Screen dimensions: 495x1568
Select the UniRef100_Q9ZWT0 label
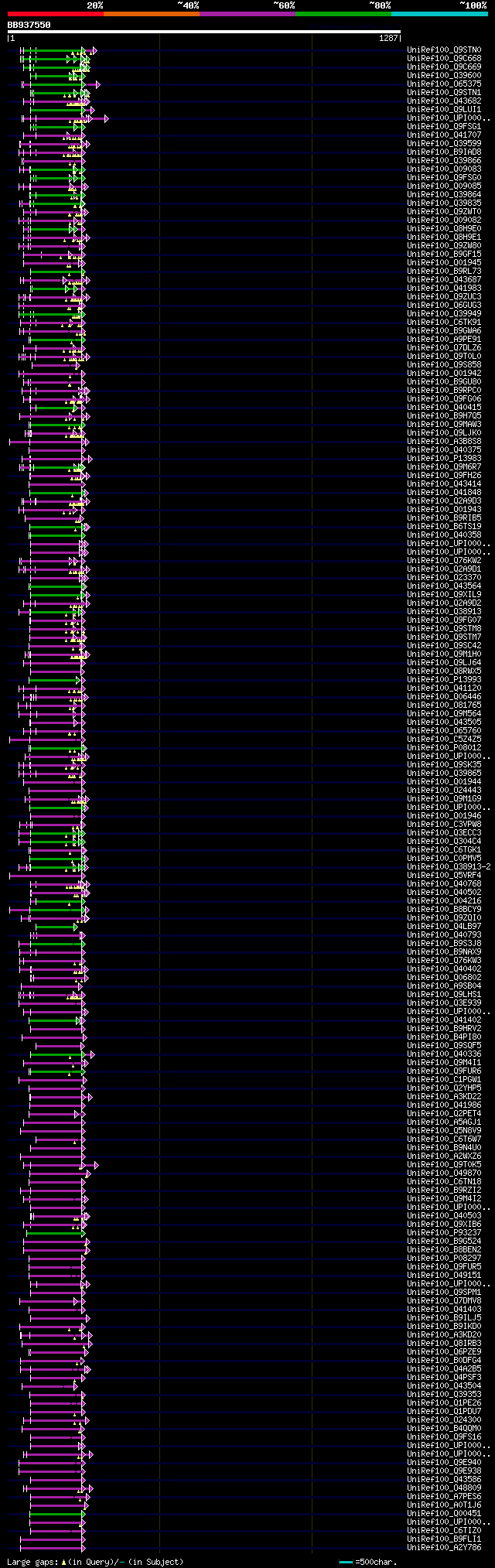click(444, 212)
